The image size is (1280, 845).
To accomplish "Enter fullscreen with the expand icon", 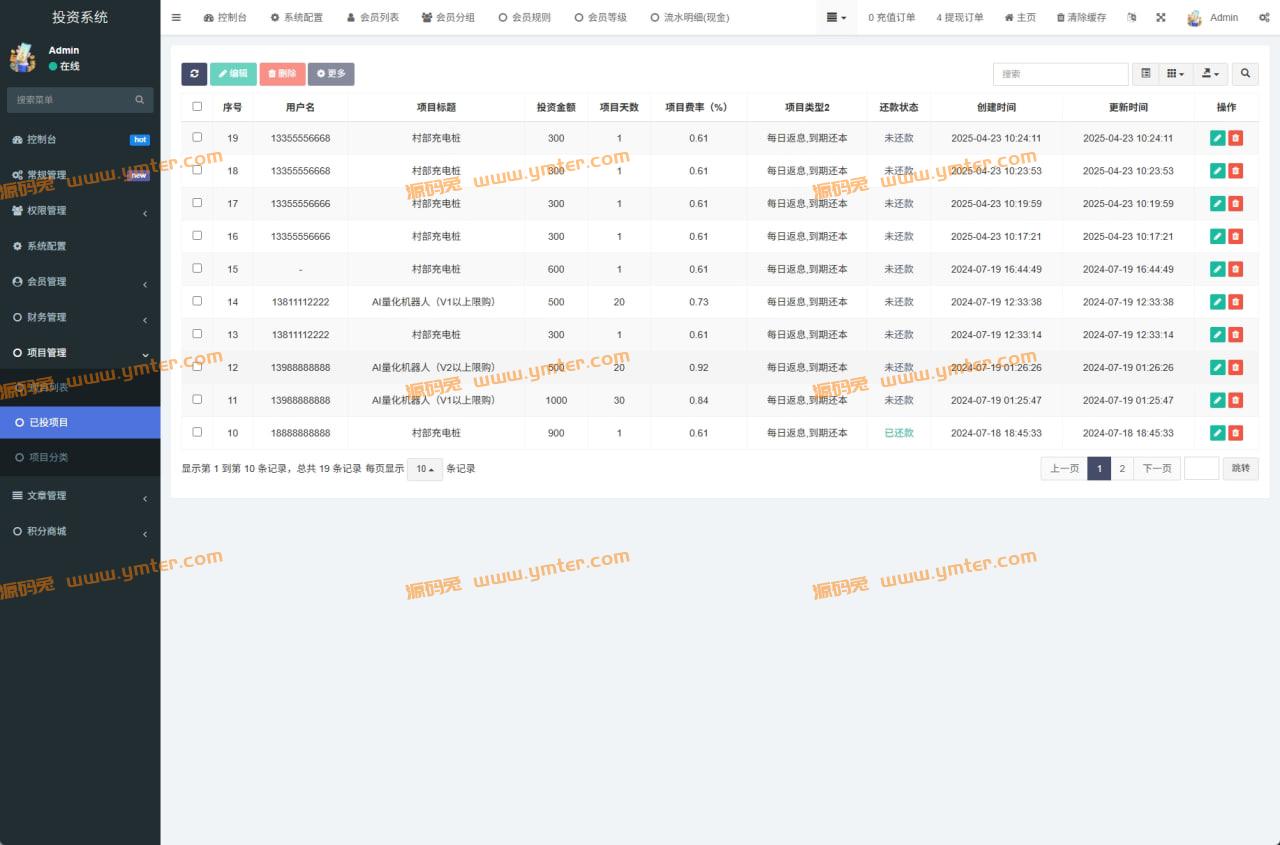I will pyautogui.click(x=1160, y=17).
